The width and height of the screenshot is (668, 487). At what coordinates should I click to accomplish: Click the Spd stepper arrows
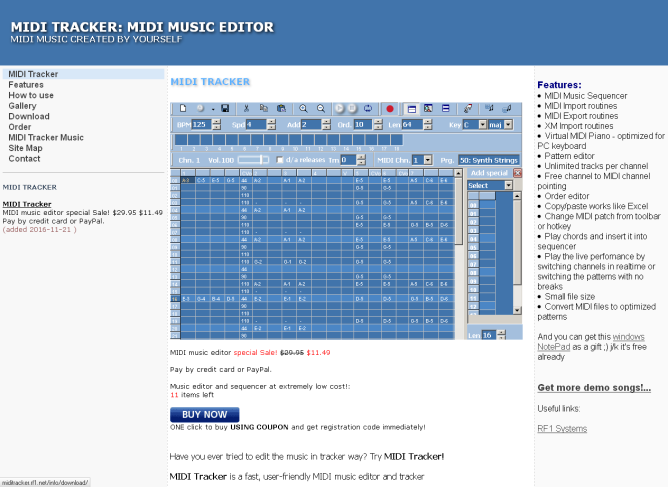click(271, 124)
